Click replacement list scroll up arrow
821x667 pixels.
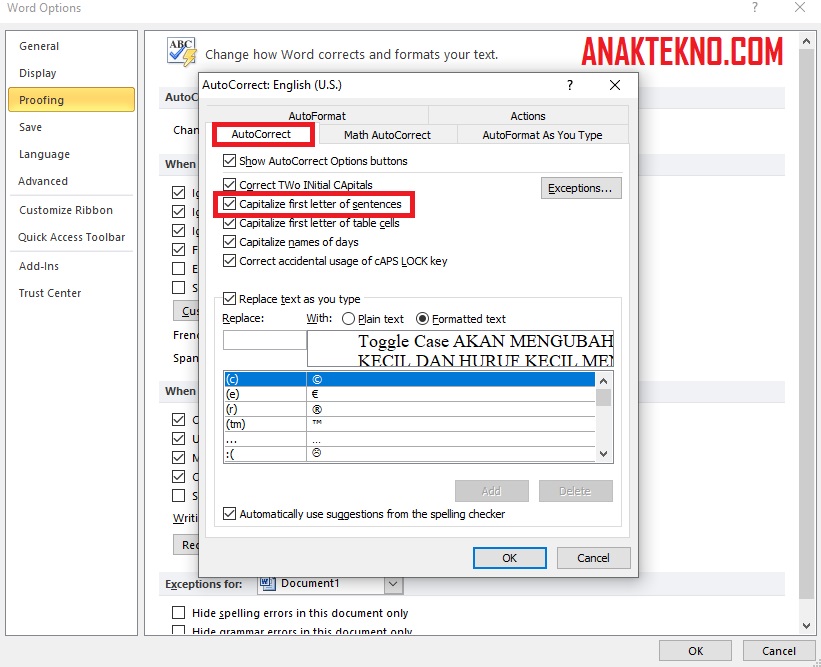(604, 381)
